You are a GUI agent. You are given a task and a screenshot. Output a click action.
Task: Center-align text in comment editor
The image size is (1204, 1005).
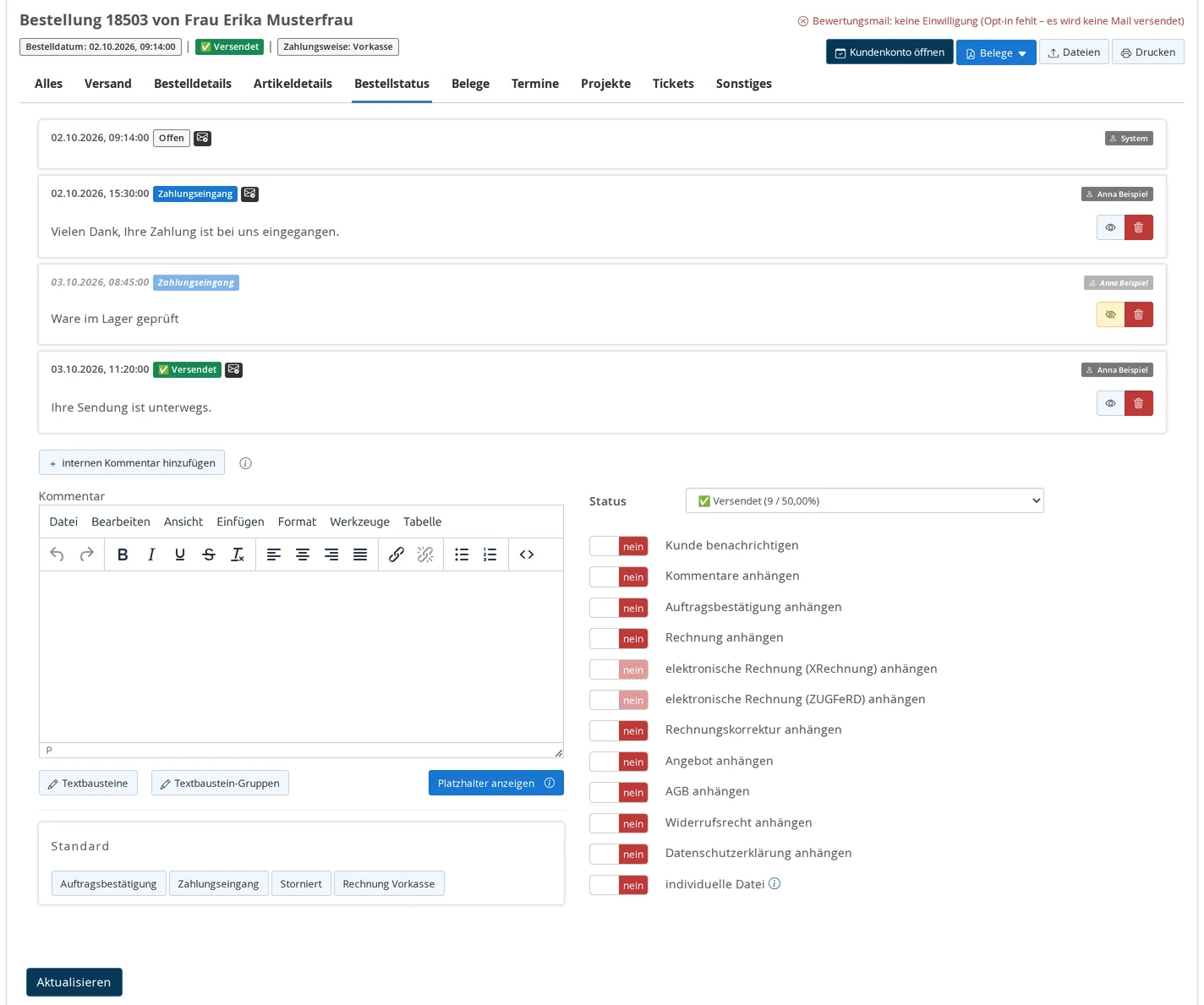[302, 554]
